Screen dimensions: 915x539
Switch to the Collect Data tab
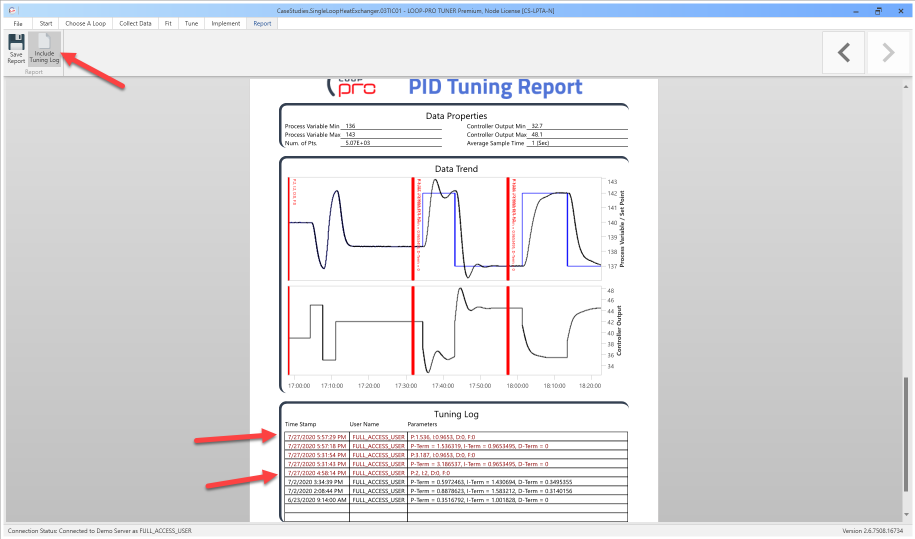coord(135,23)
